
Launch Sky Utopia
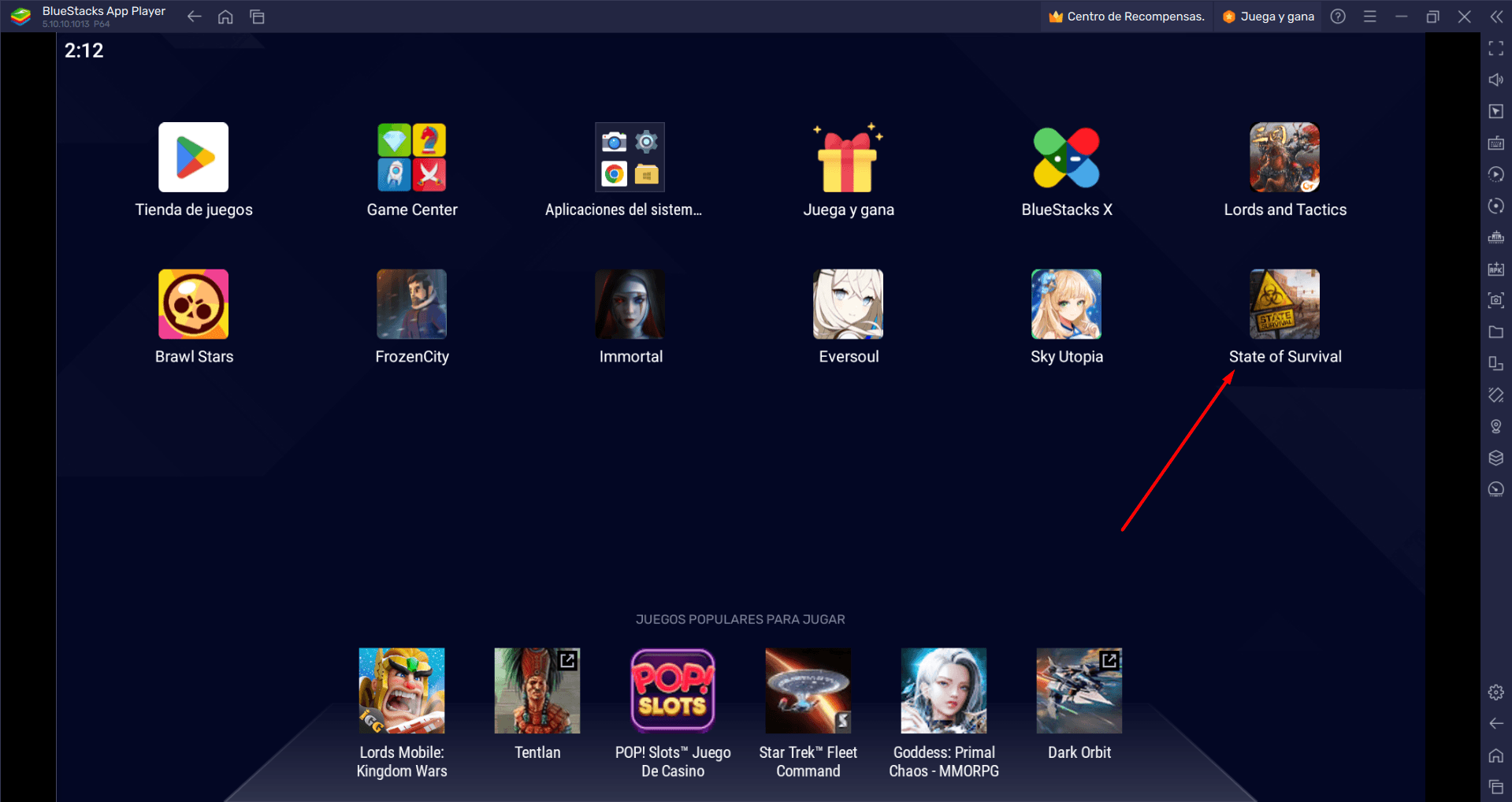tap(1066, 304)
